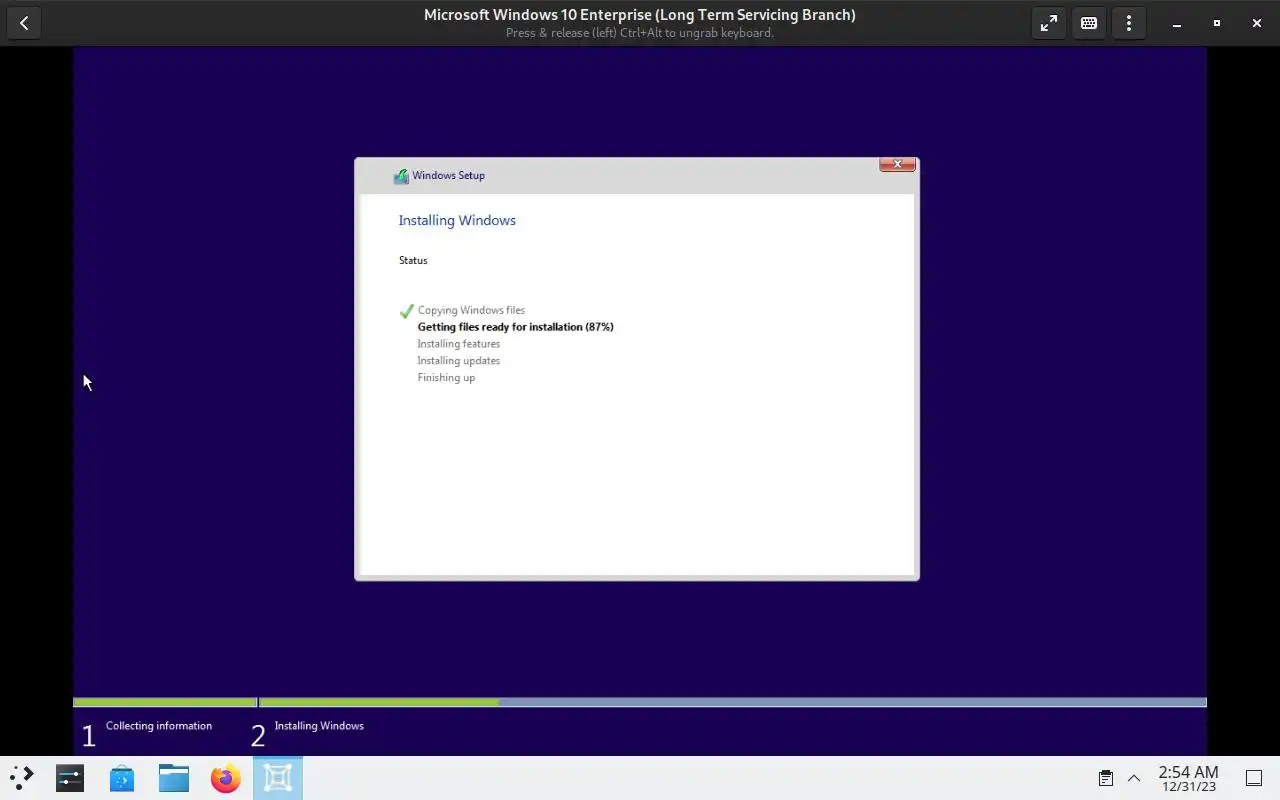Click the "Installing Windows" heading

coord(457,220)
